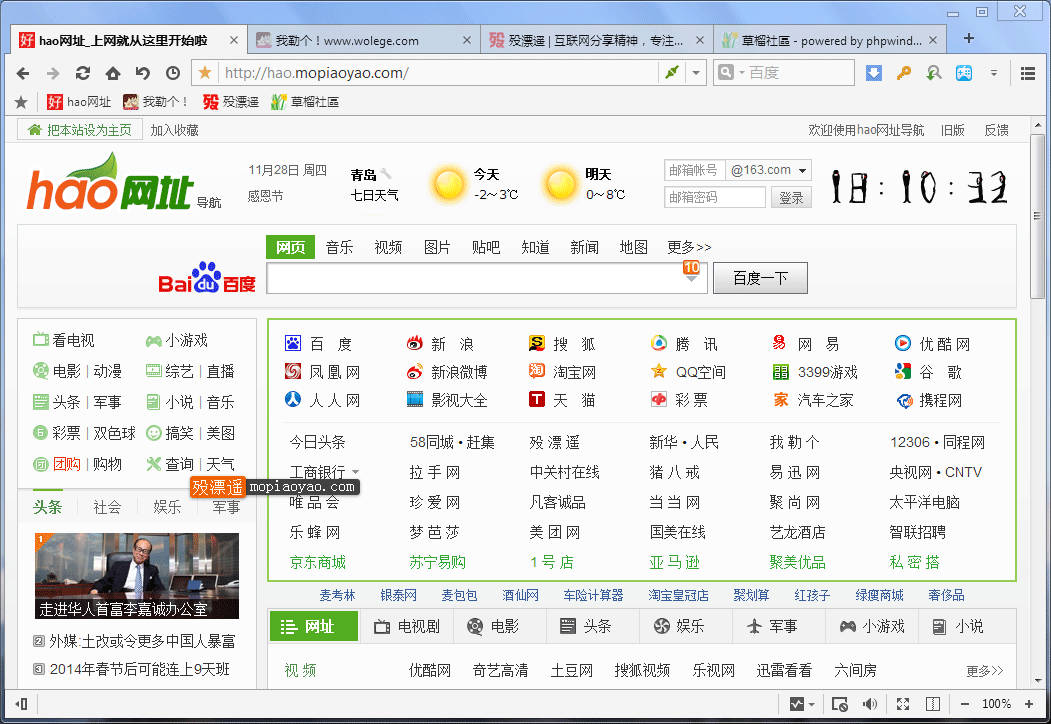Click the bookmark star in address bar
This screenshot has height=724, width=1051.
pos(205,72)
